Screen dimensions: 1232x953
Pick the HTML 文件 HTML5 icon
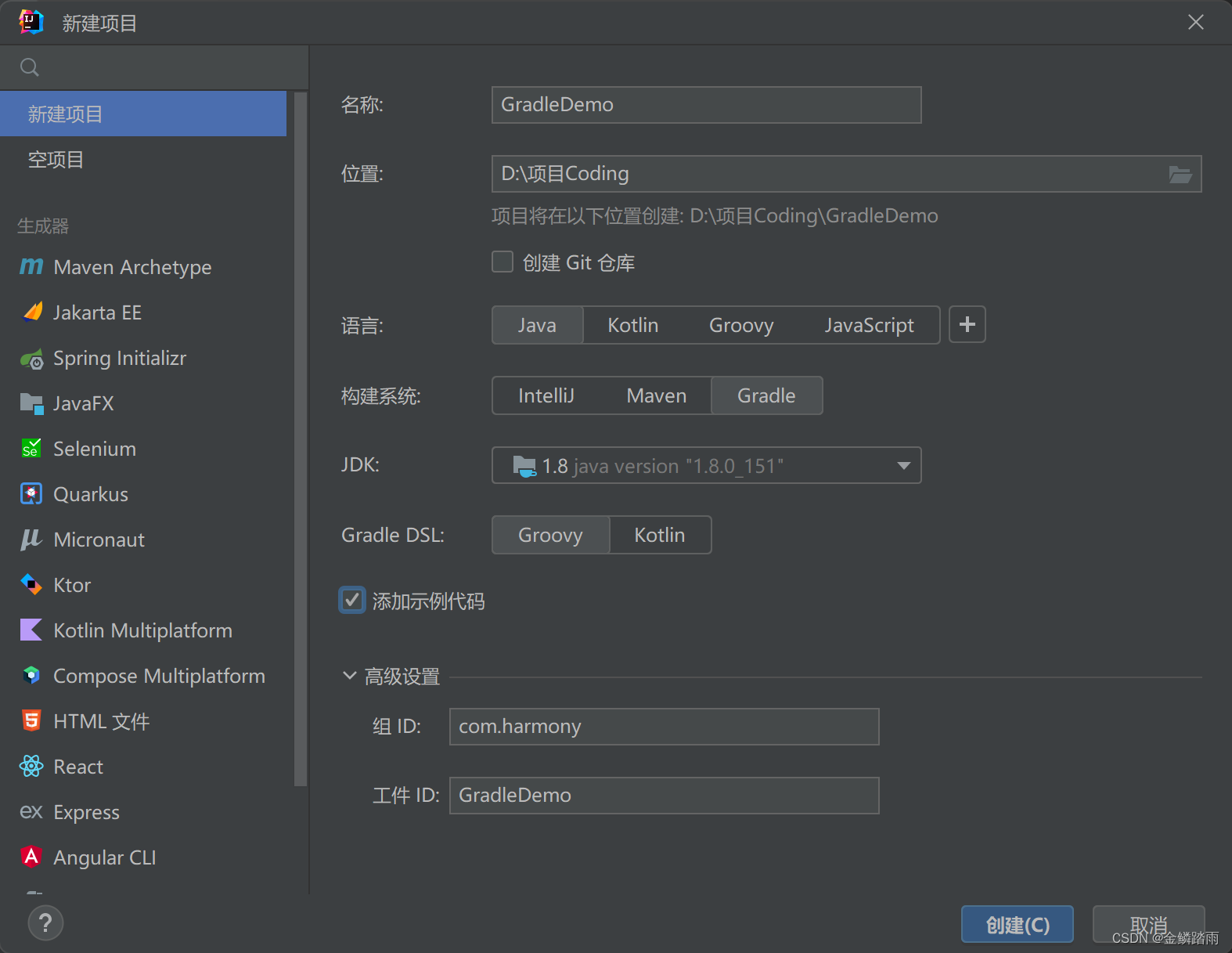click(31, 721)
